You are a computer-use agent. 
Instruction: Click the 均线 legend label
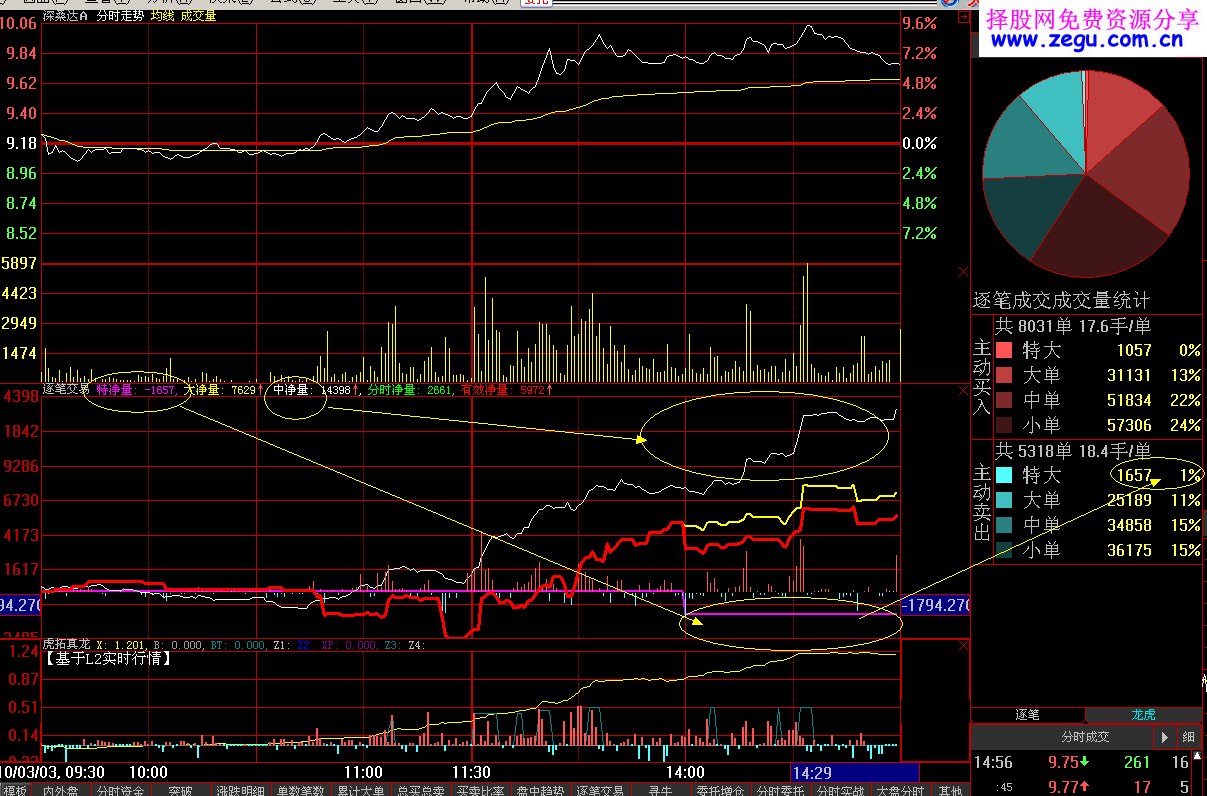click(162, 16)
